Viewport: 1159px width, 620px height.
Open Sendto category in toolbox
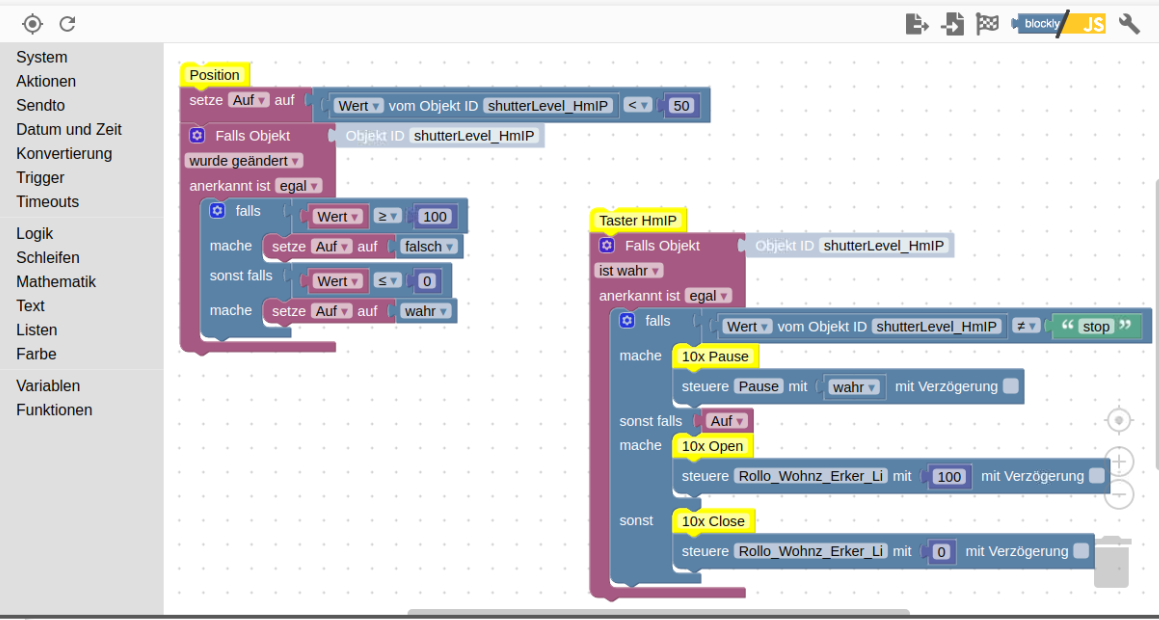41,106
